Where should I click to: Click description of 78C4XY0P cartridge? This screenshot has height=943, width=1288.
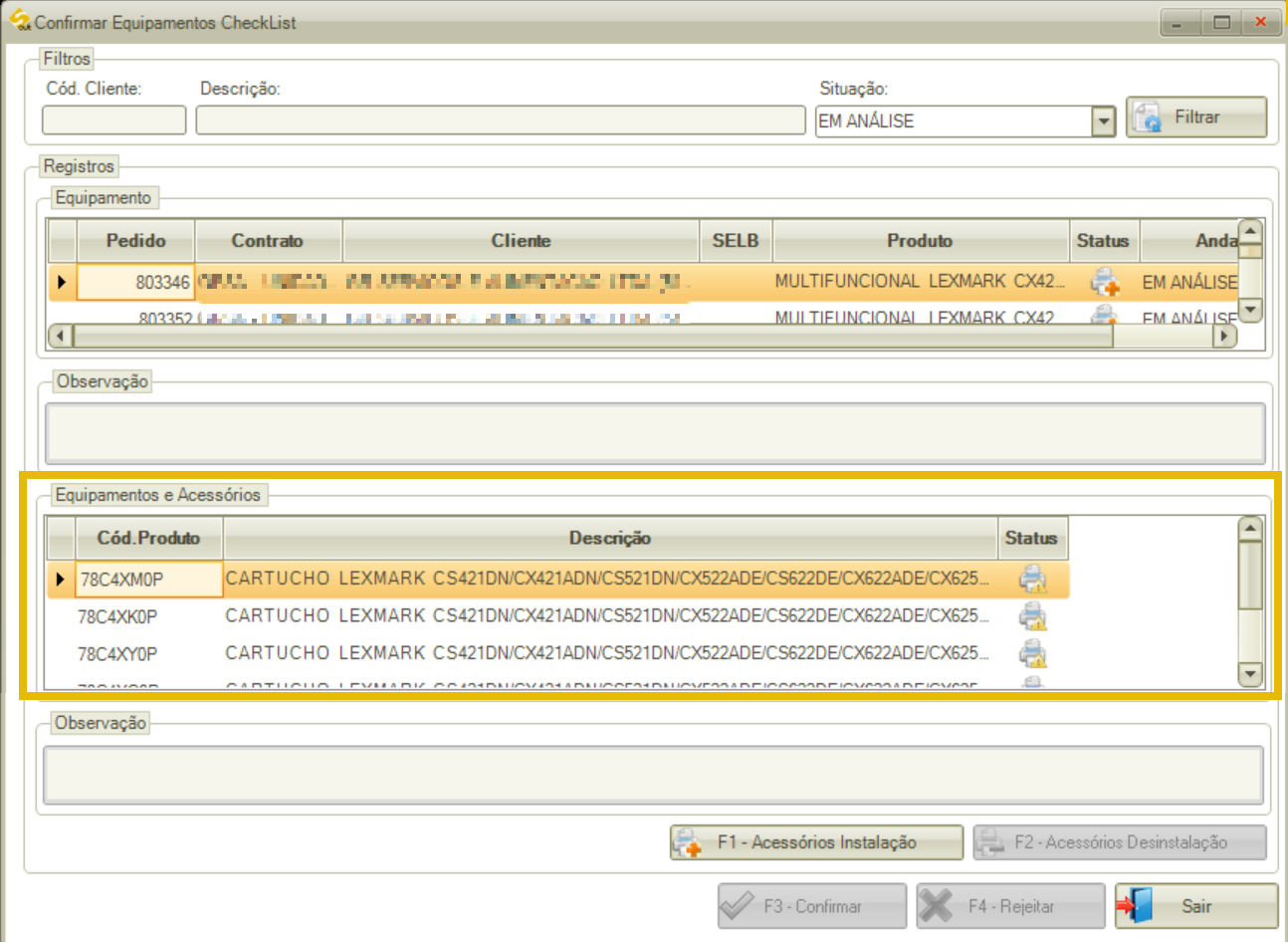[607, 653]
